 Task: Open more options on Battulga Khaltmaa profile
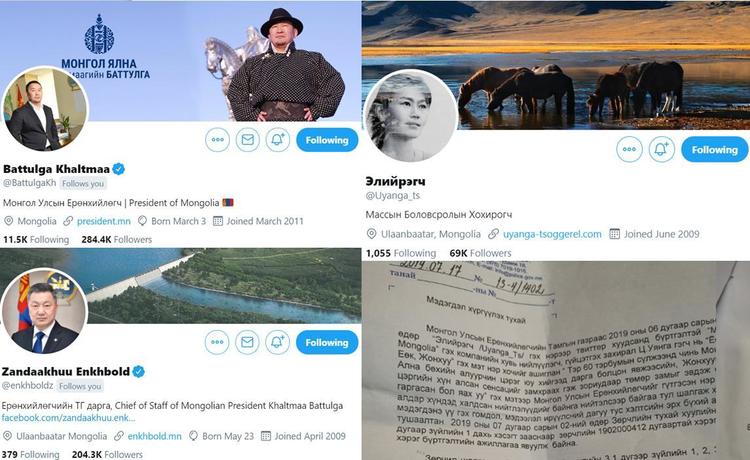[218, 140]
